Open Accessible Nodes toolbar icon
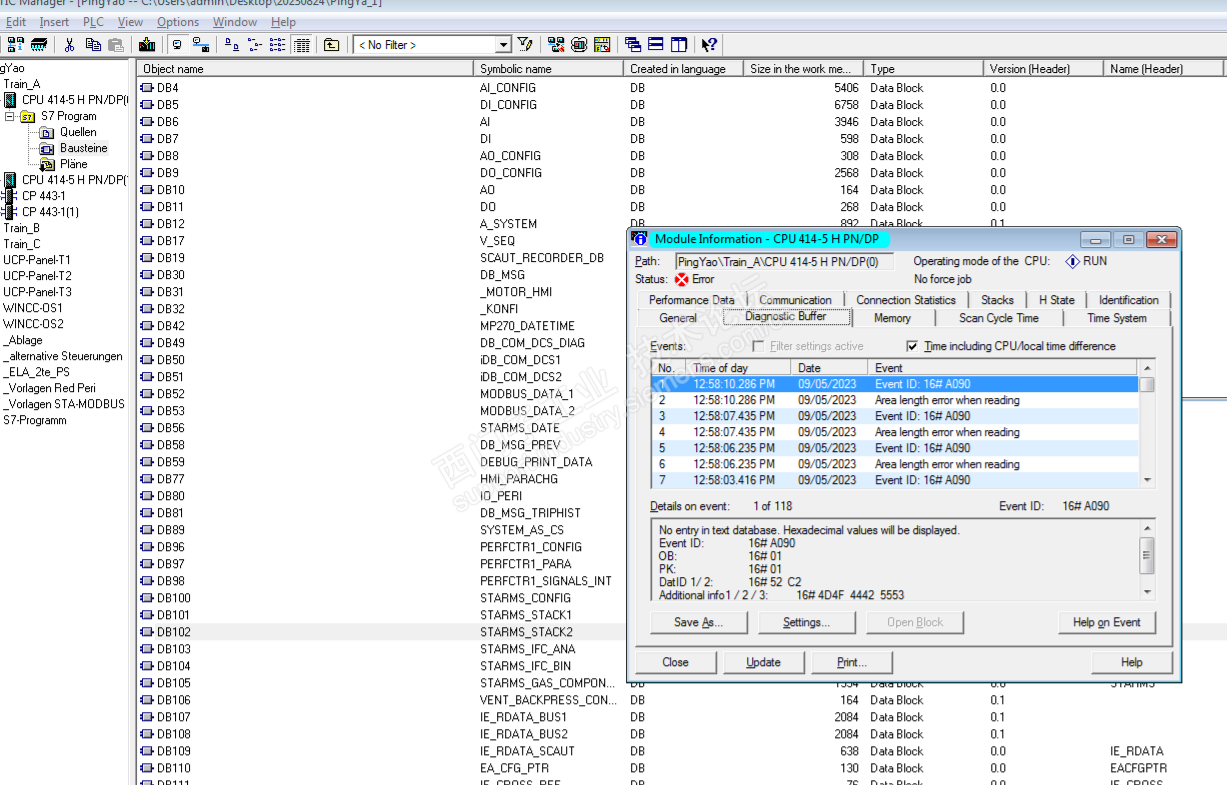The height and width of the screenshot is (785, 1227). (x=15, y=45)
